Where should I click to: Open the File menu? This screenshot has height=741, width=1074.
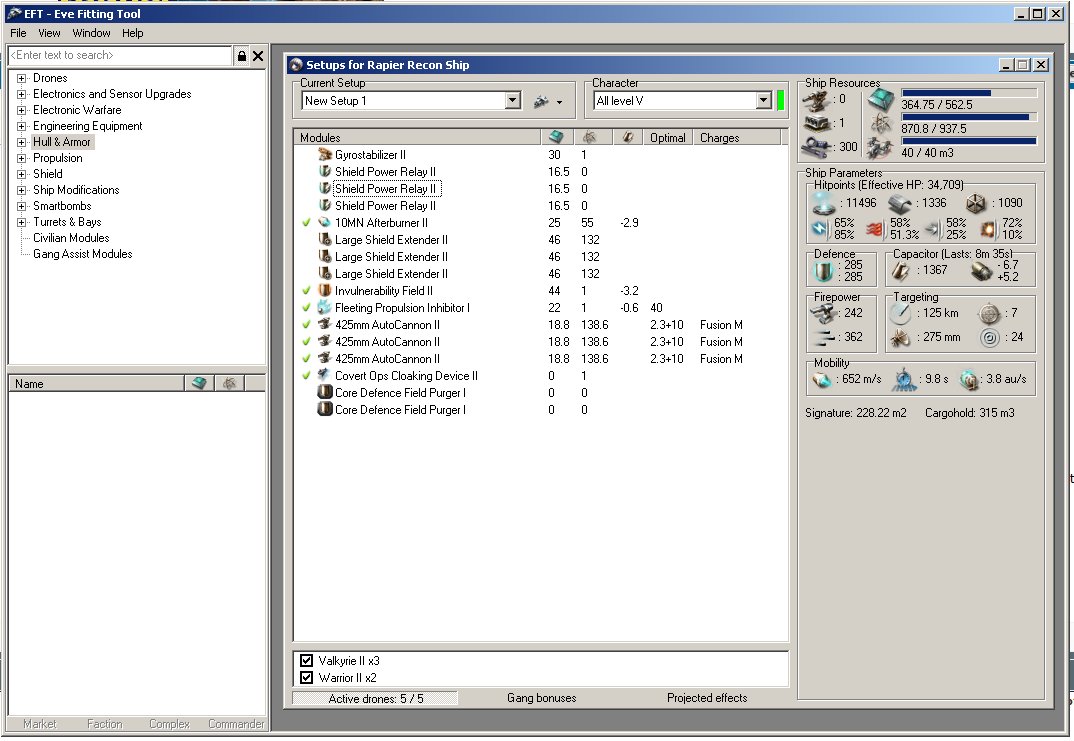(x=18, y=33)
